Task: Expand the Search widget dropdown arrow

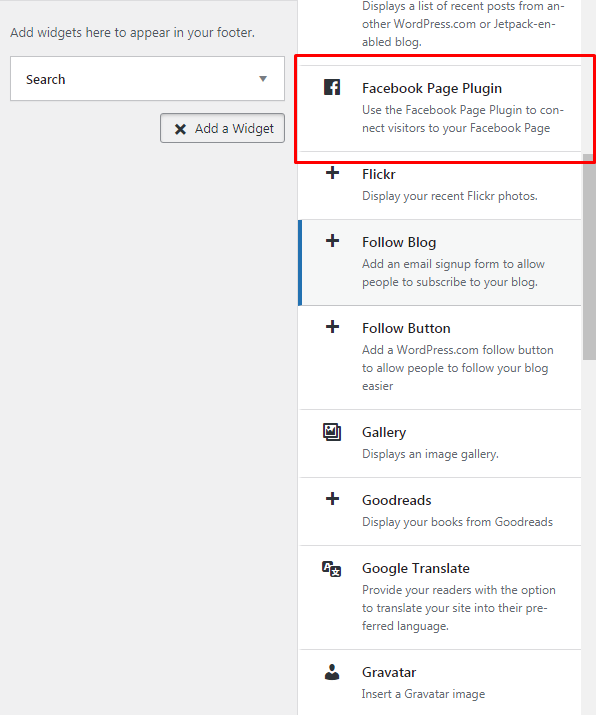Action: 263,79
